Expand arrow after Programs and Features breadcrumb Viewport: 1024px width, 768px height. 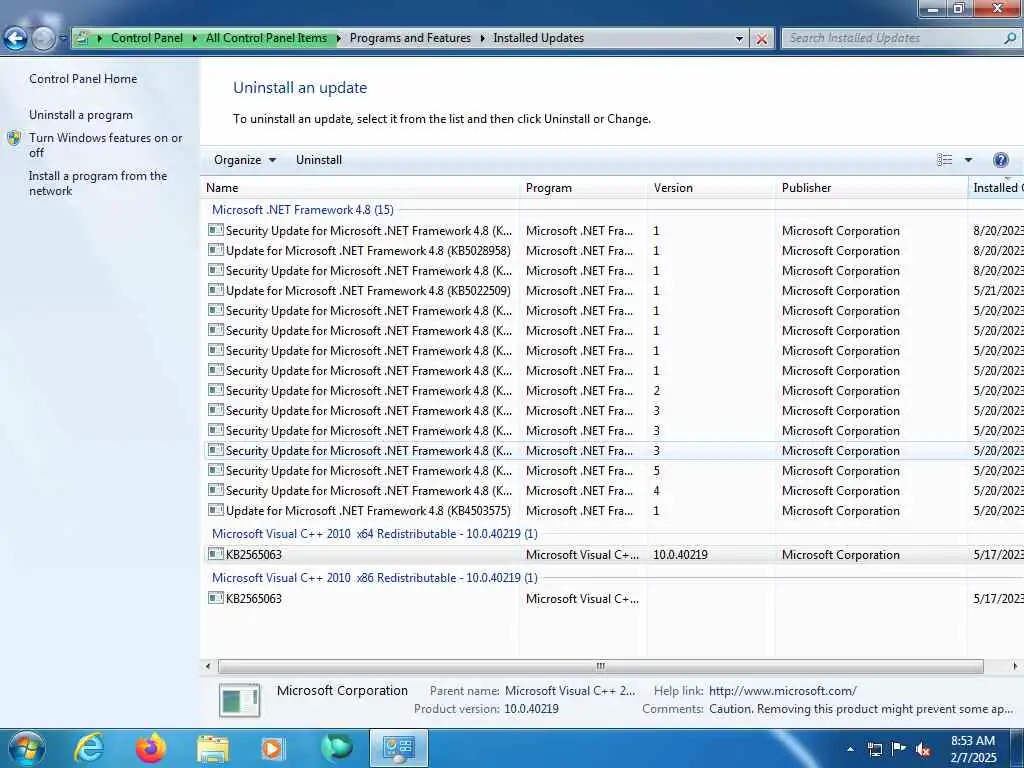click(482, 39)
